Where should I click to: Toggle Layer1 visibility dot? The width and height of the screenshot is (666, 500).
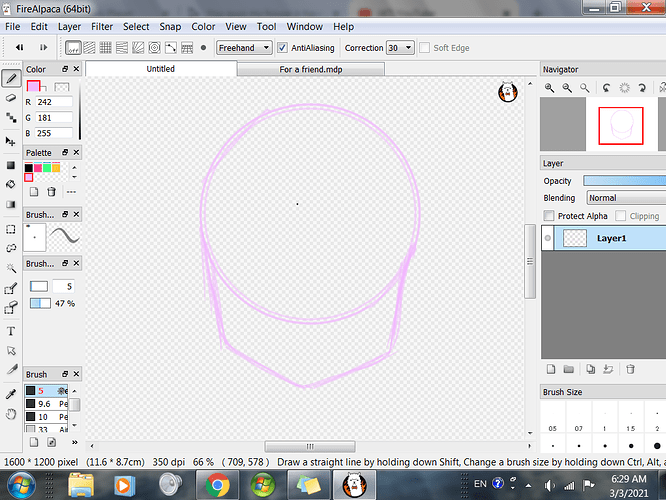pyautogui.click(x=548, y=238)
